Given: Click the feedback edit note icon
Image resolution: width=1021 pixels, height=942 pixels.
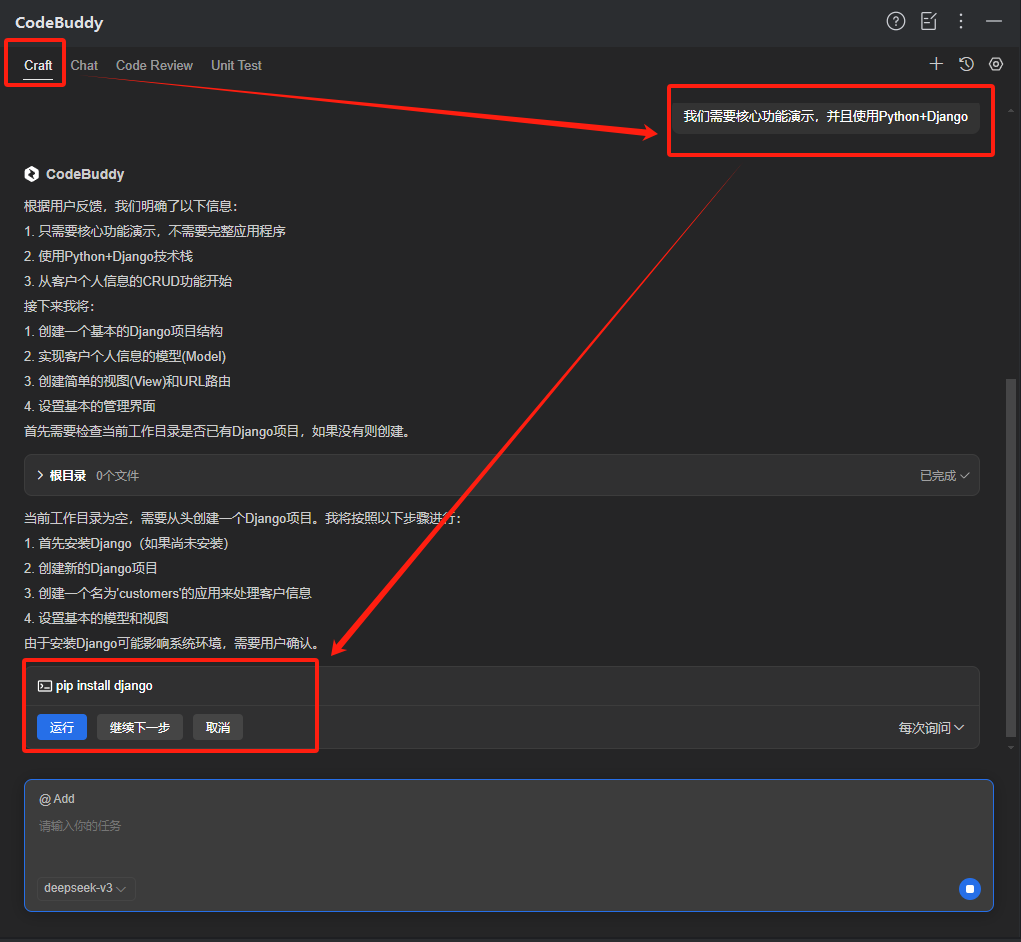Looking at the screenshot, I should (929, 21).
